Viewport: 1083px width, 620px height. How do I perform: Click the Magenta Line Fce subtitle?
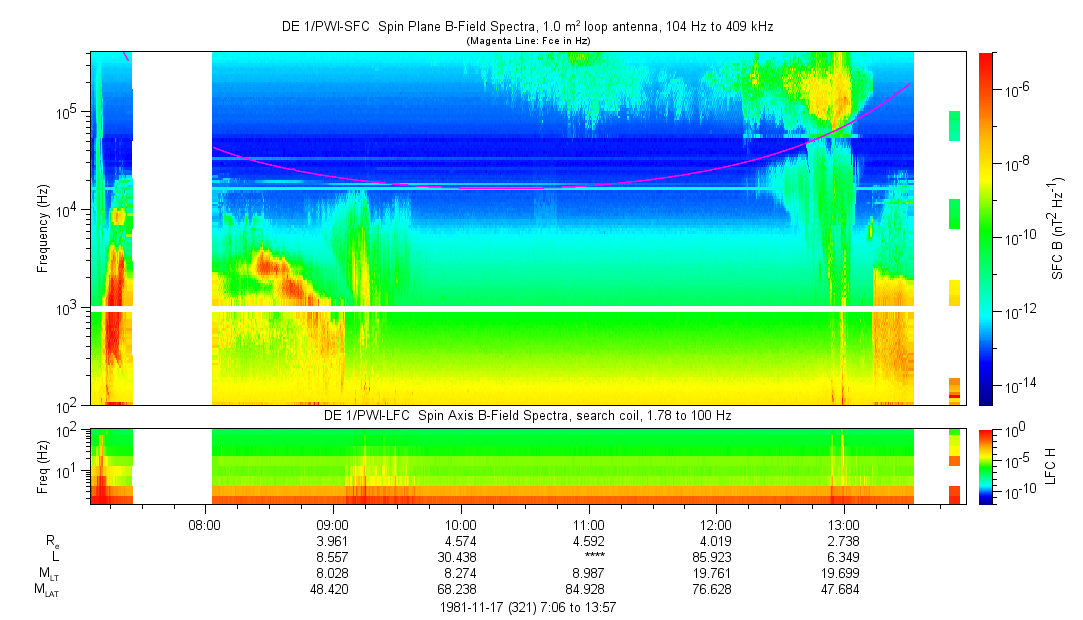tap(527, 41)
